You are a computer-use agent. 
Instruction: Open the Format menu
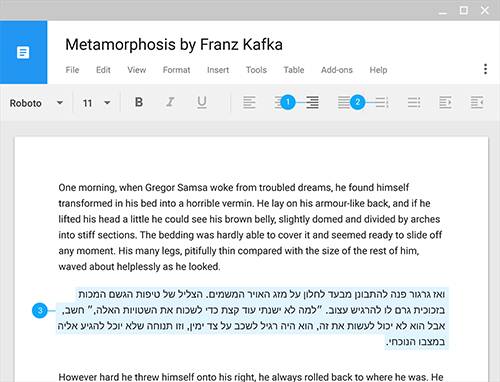click(x=176, y=70)
